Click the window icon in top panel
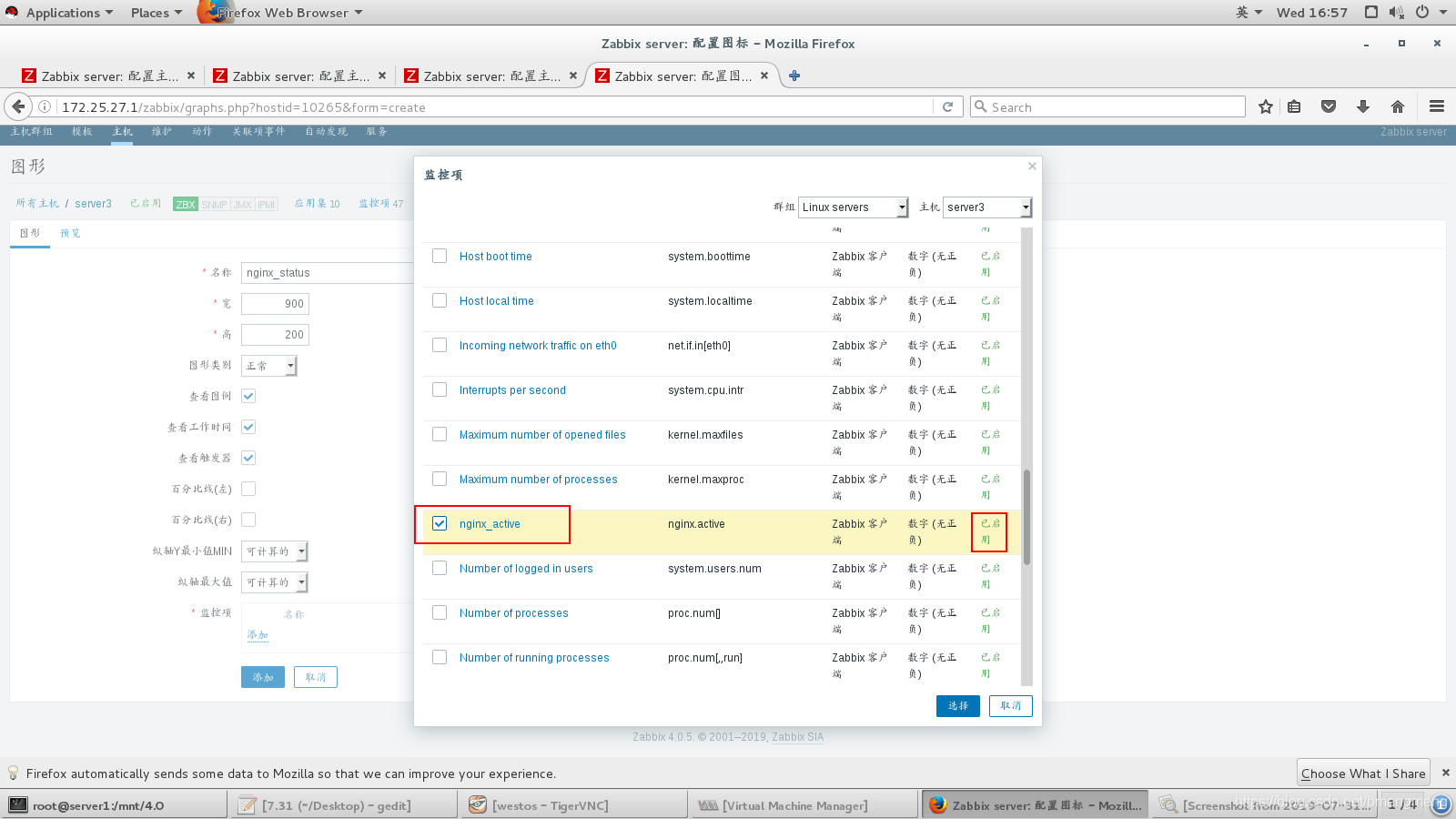 (x=1371, y=12)
